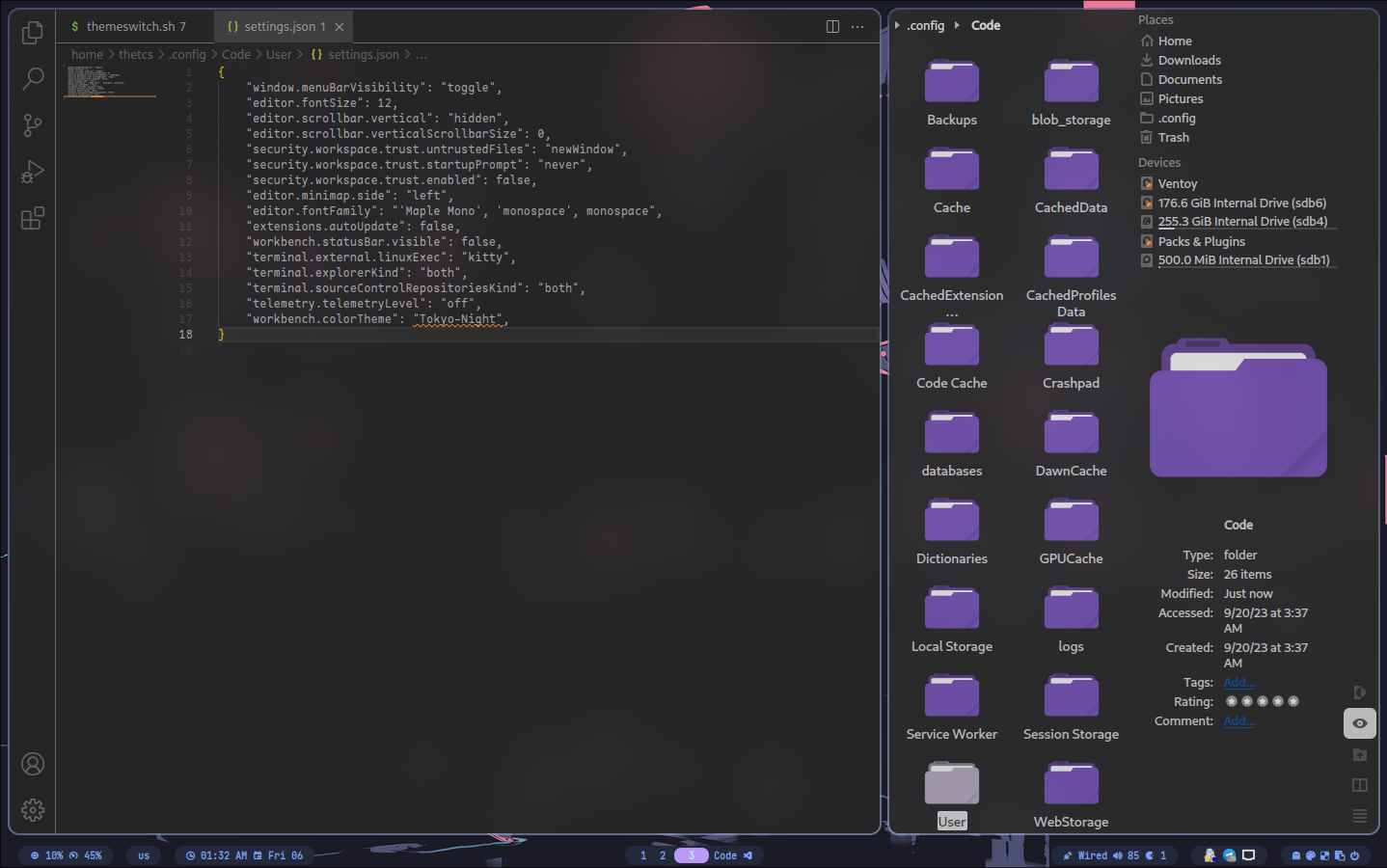Screen dimensions: 1387x868
Task: Click the create new folder icon in sidebar
Action: [x=1359, y=754]
